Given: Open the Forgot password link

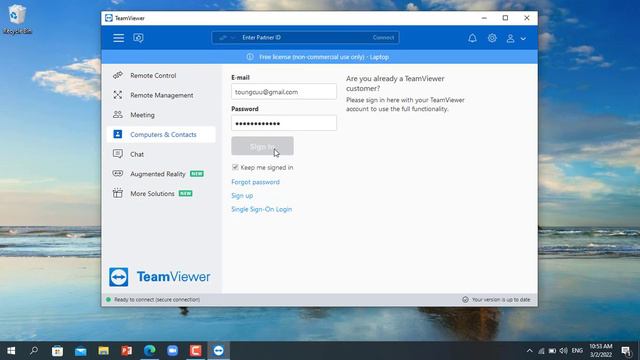Looking at the screenshot, I should (x=256, y=182).
